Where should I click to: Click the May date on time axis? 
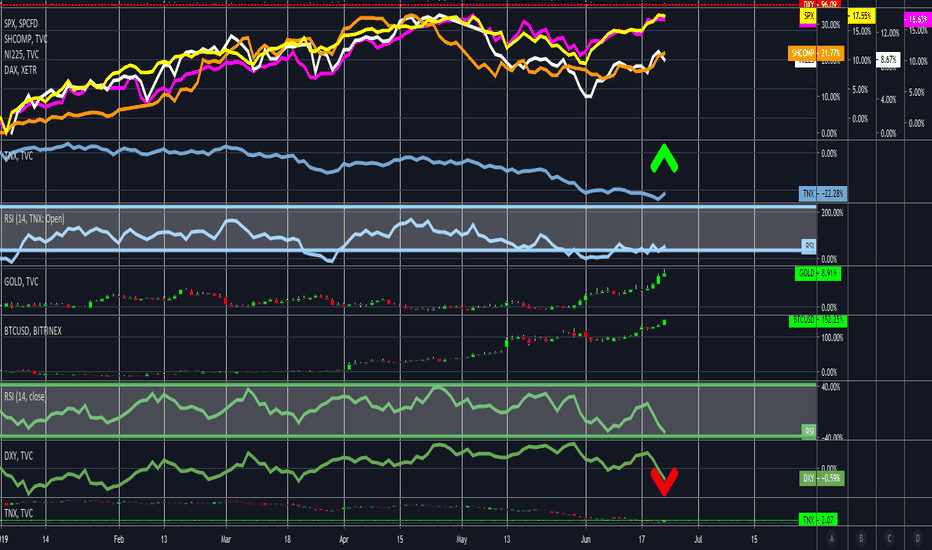(462, 540)
